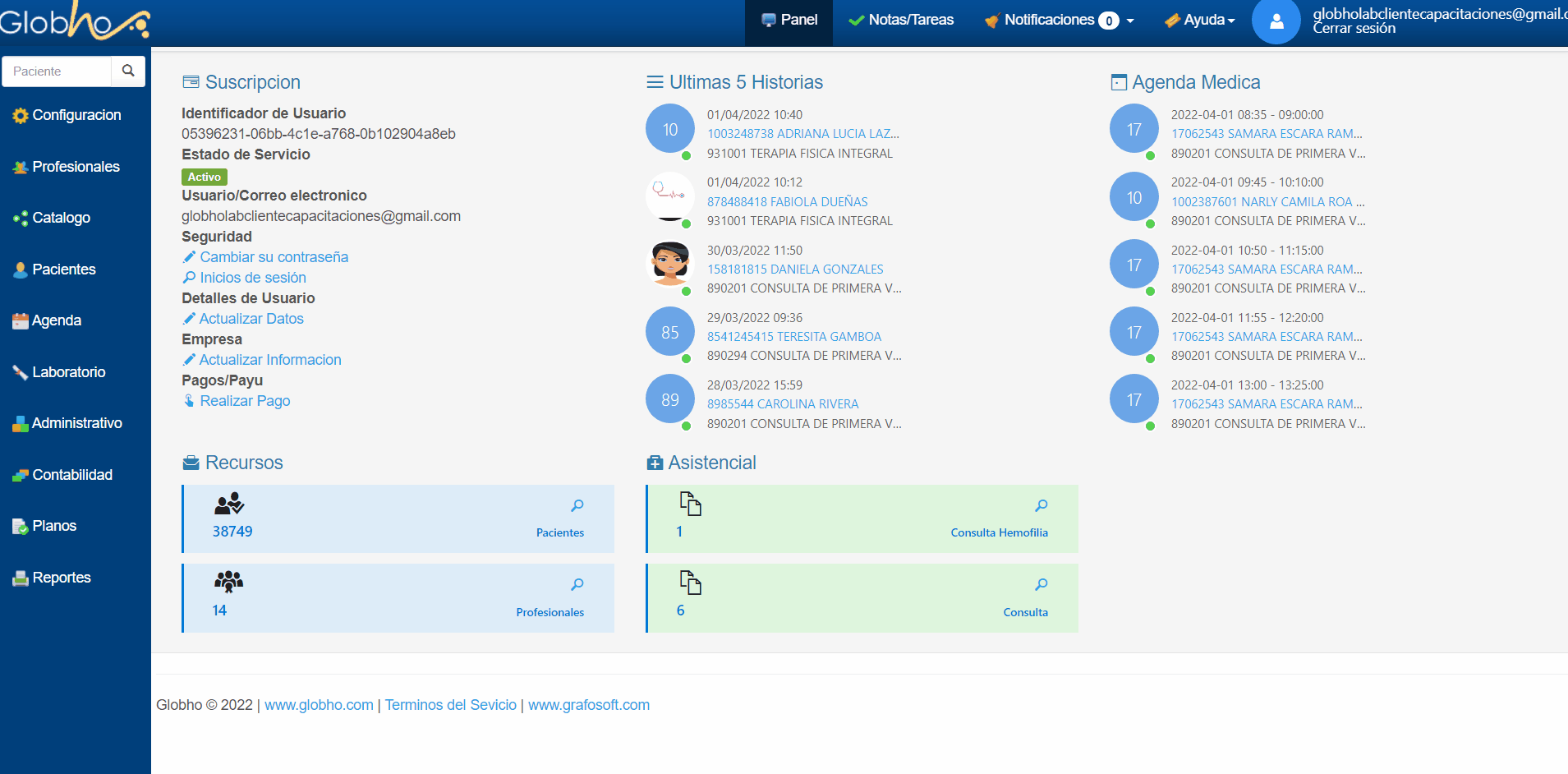The height and width of the screenshot is (774, 1568).
Task: Click the Globho logo
Action: 75,21
